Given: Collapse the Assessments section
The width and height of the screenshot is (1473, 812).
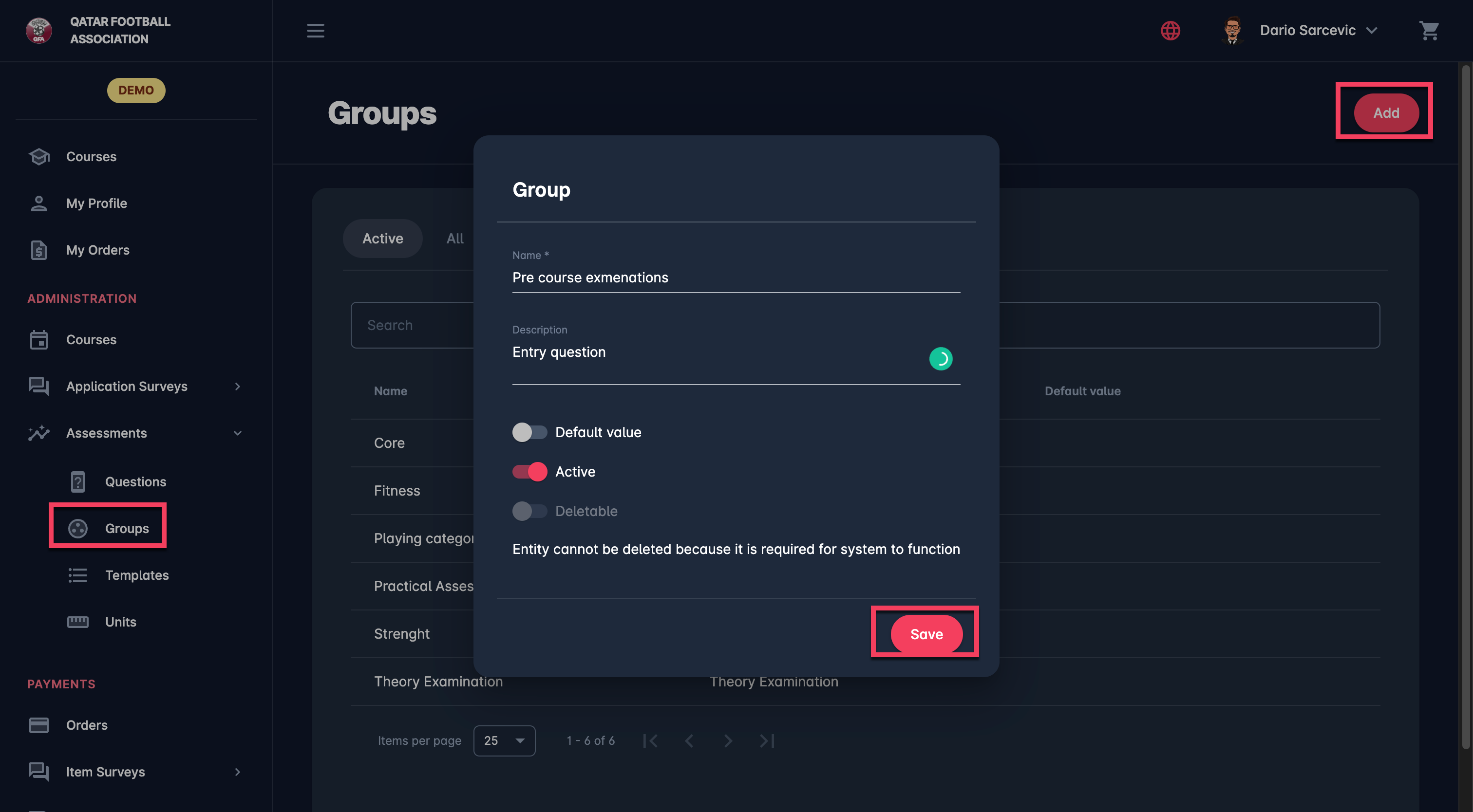Looking at the screenshot, I should [x=237, y=433].
